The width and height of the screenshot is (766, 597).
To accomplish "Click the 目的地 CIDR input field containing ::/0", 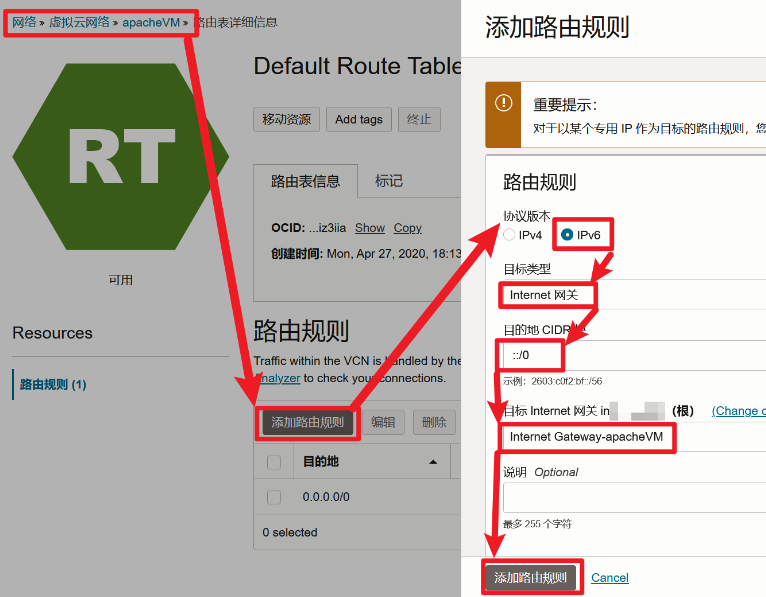I will point(630,354).
